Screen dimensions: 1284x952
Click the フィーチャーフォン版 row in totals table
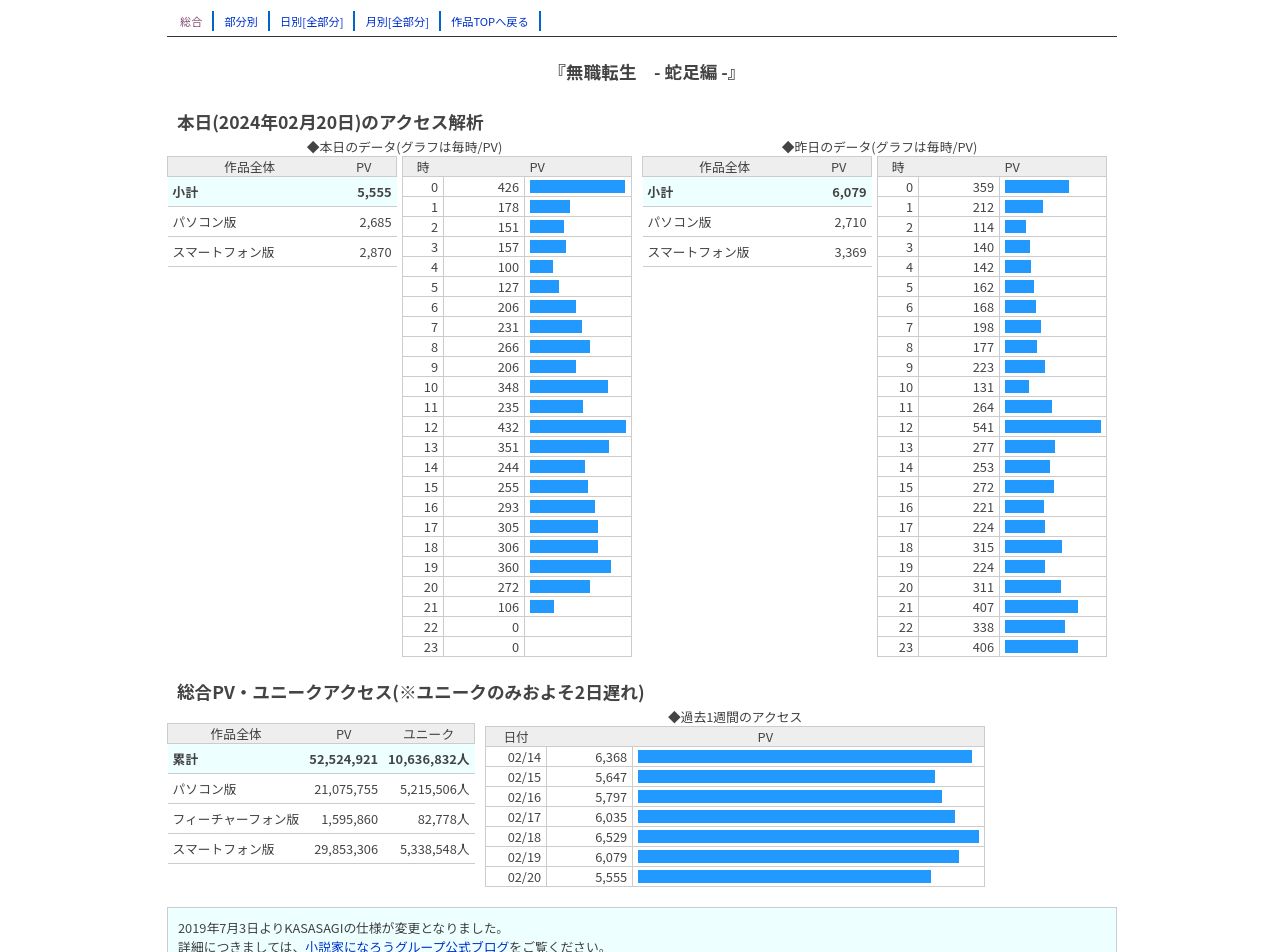click(x=321, y=819)
